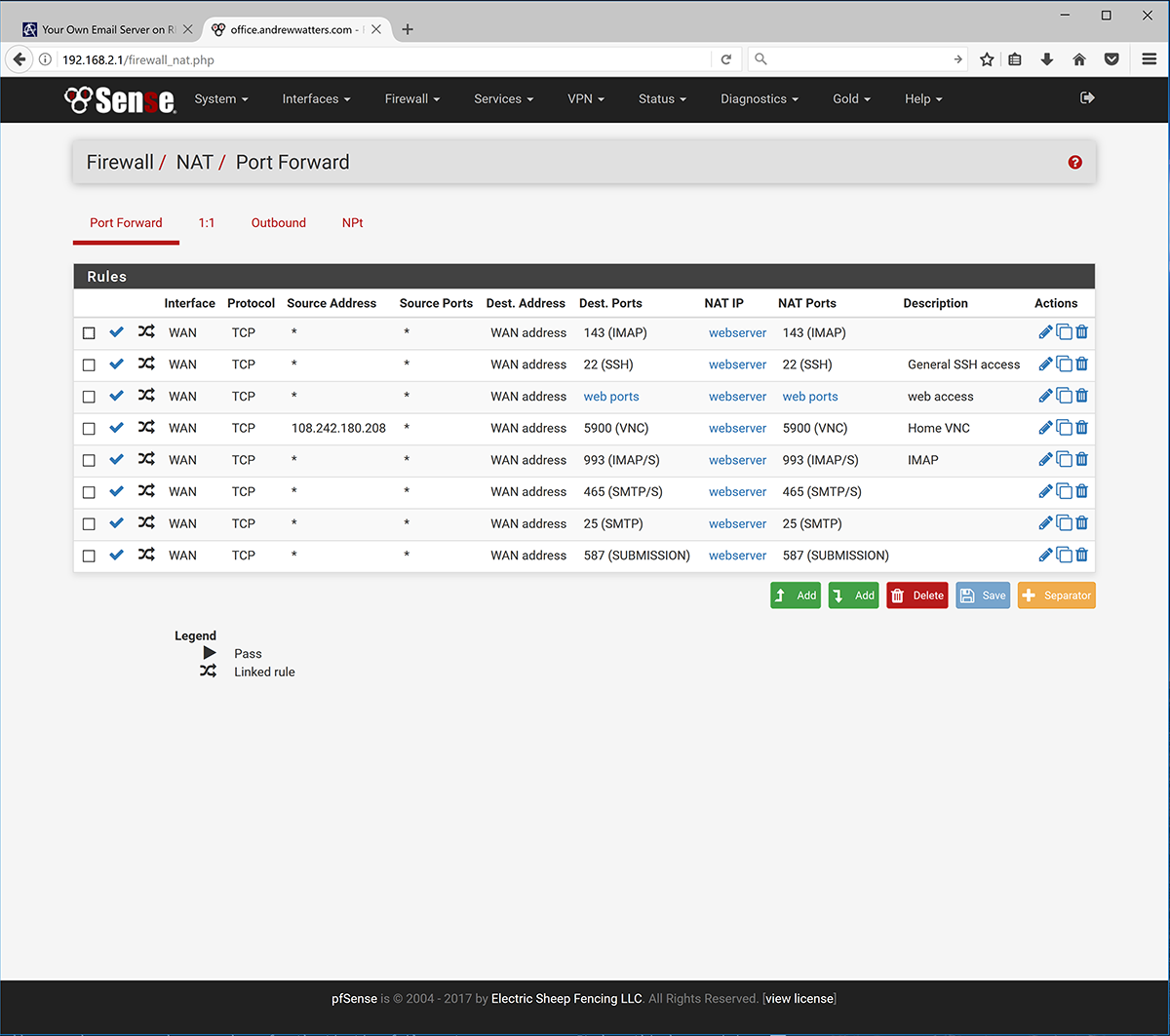The width and height of the screenshot is (1170, 1036).
Task: Check the 993 (IMAP/S) rule checkbox
Action: tap(89, 460)
